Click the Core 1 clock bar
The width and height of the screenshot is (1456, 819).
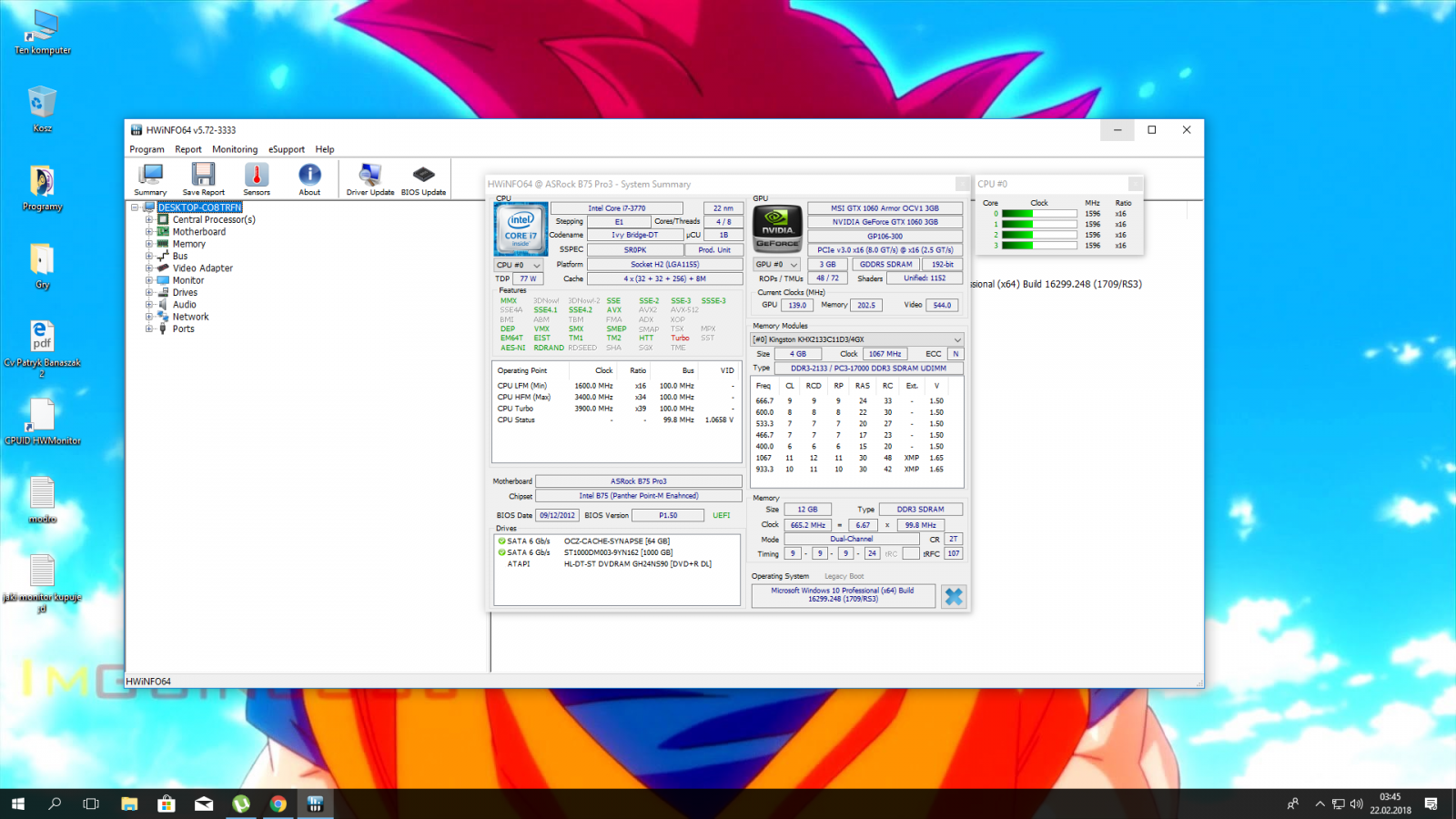pos(1039,224)
